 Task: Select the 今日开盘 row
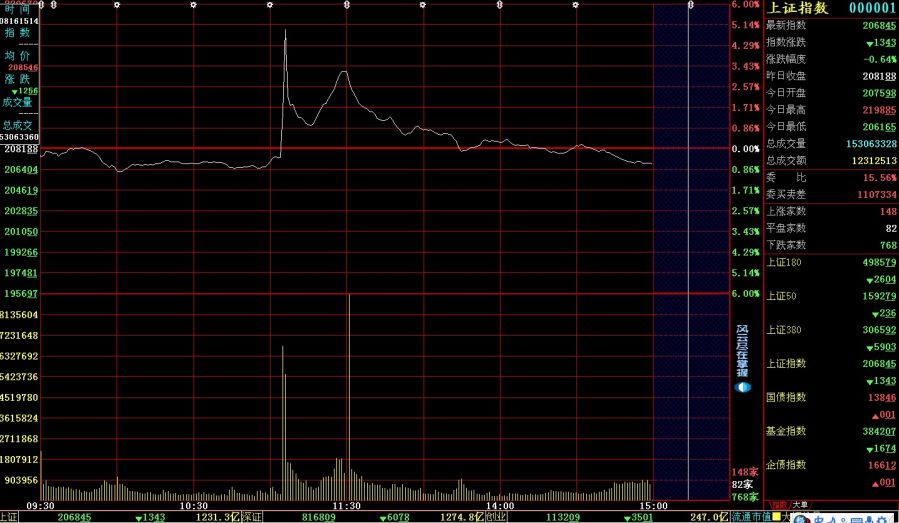tap(831, 92)
